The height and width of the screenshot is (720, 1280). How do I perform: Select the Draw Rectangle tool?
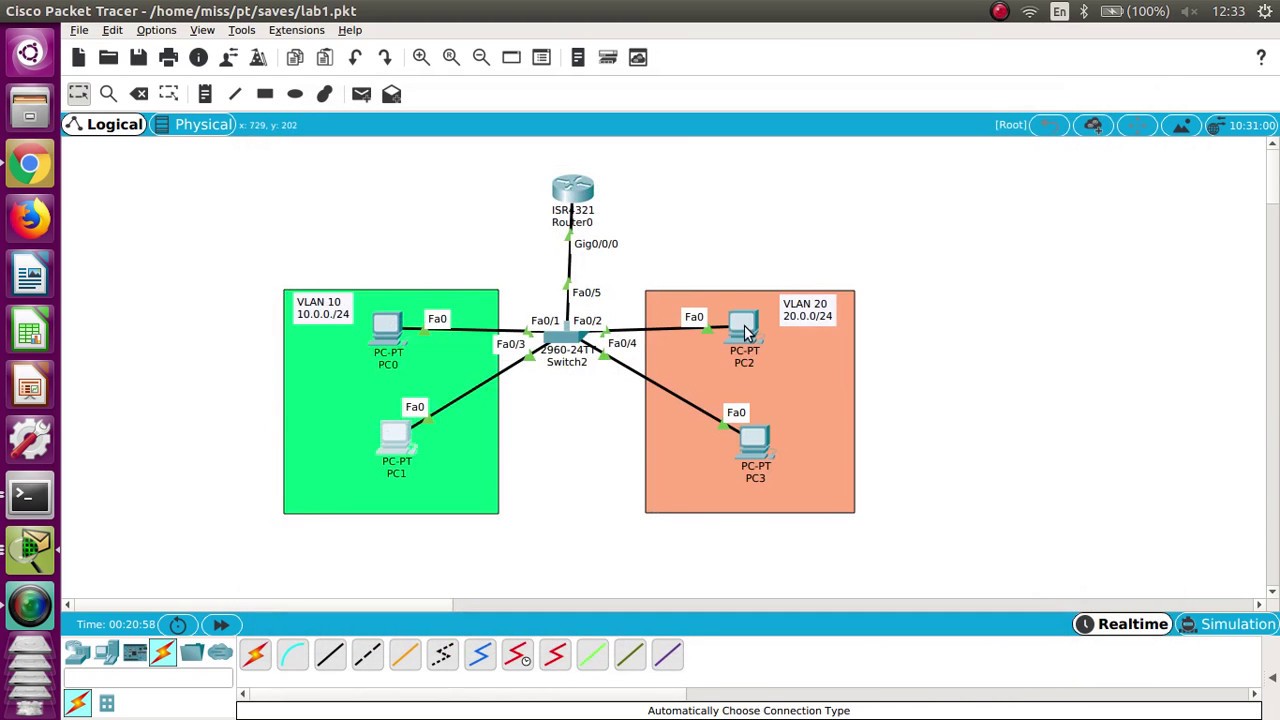(x=265, y=93)
